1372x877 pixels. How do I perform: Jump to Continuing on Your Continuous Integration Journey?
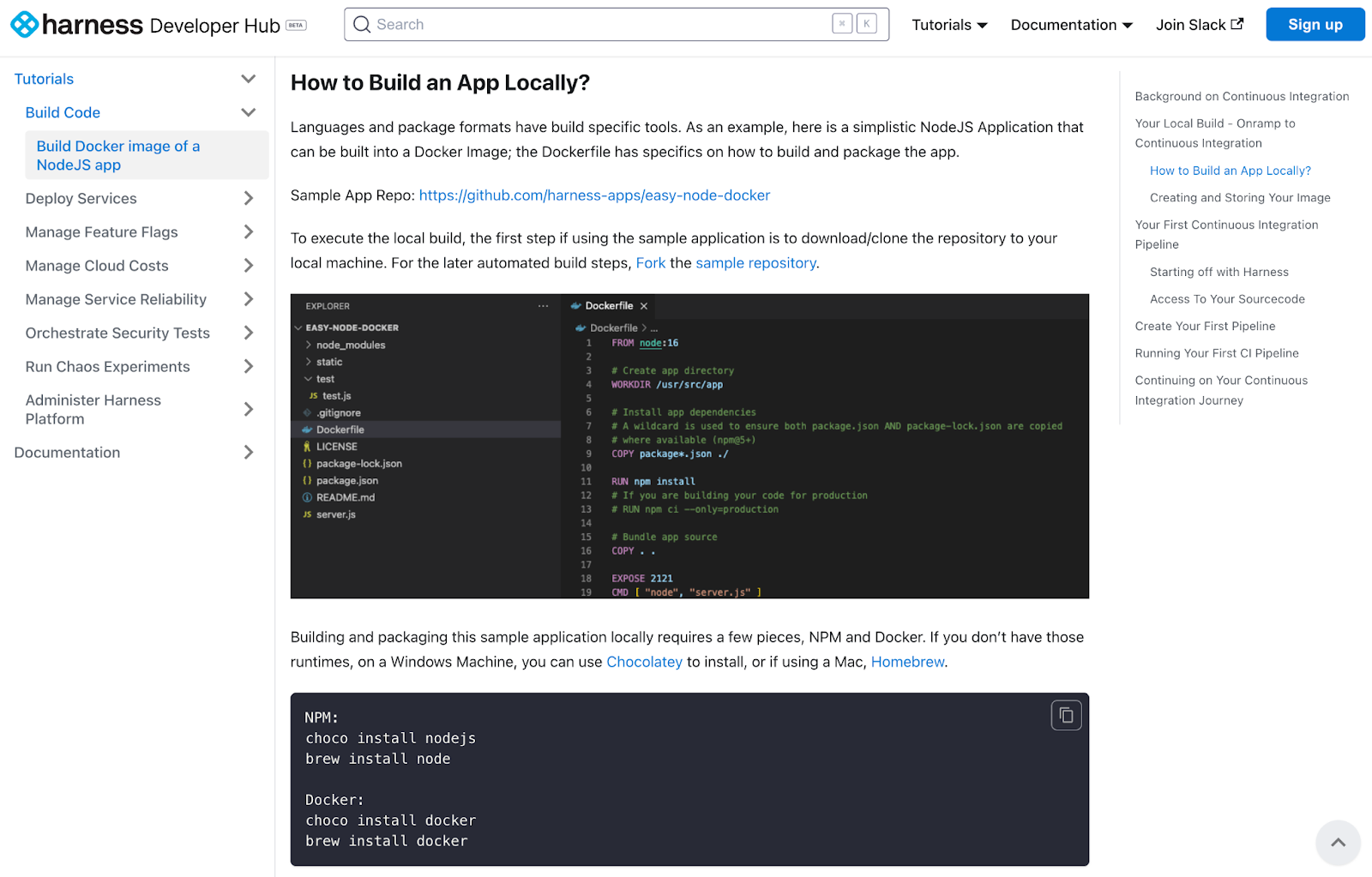pos(1221,390)
